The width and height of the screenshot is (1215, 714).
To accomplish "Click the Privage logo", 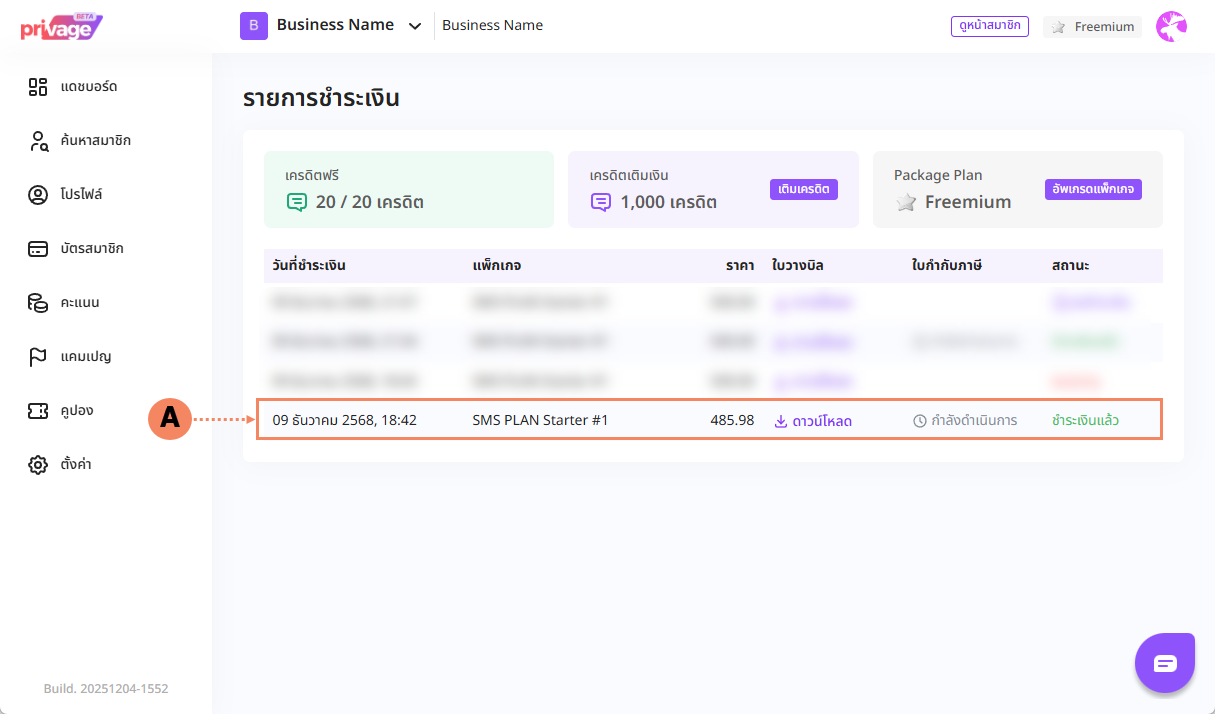I will [61, 27].
